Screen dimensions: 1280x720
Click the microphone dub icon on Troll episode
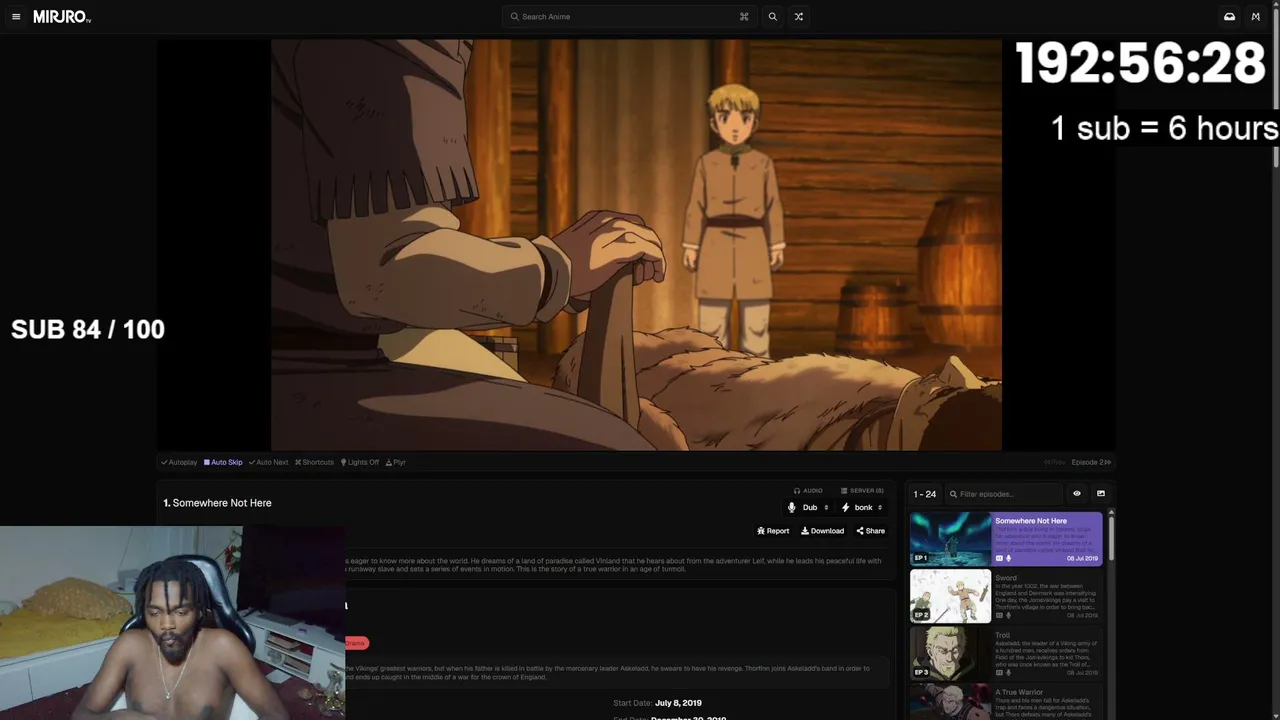click(1008, 672)
